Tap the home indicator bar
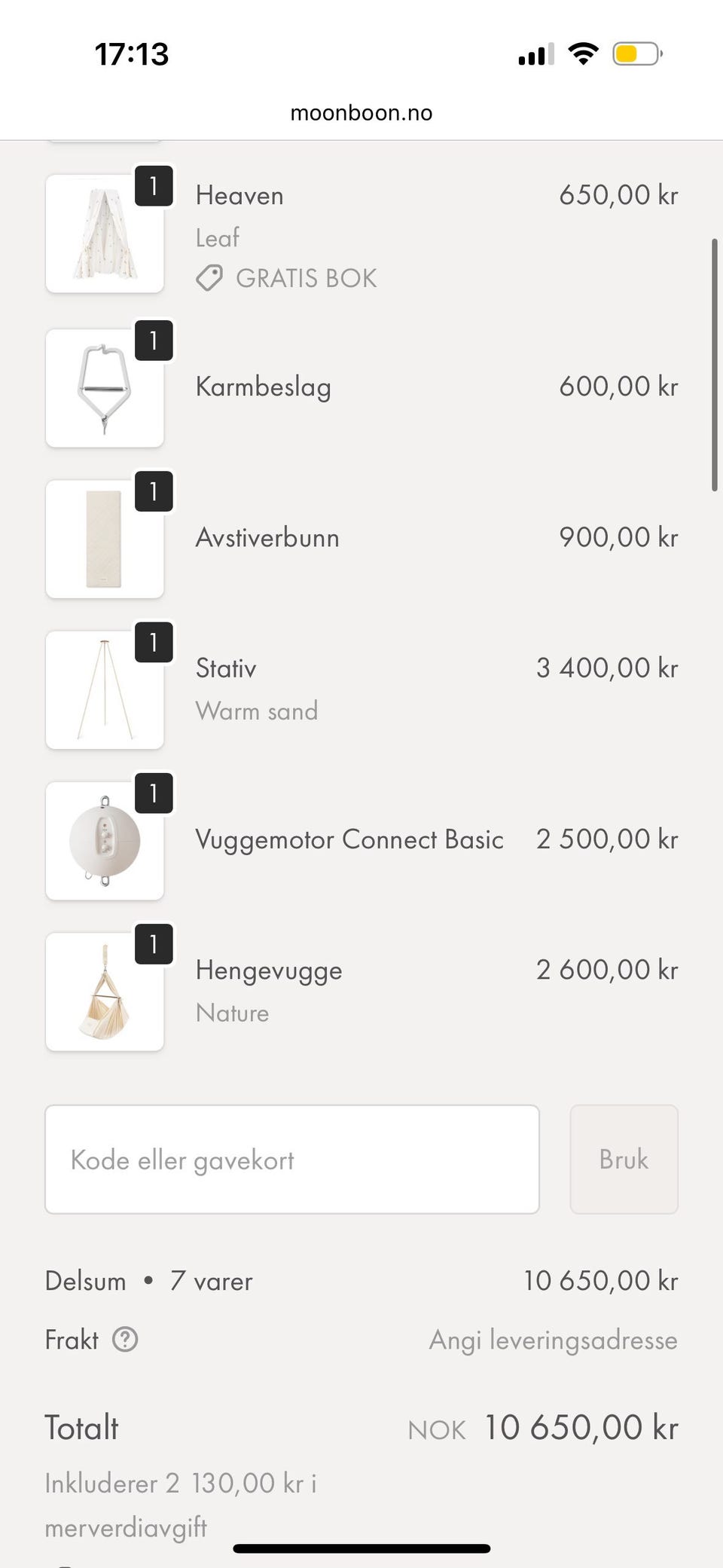The height and width of the screenshot is (1568, 723). (361, 1548)
